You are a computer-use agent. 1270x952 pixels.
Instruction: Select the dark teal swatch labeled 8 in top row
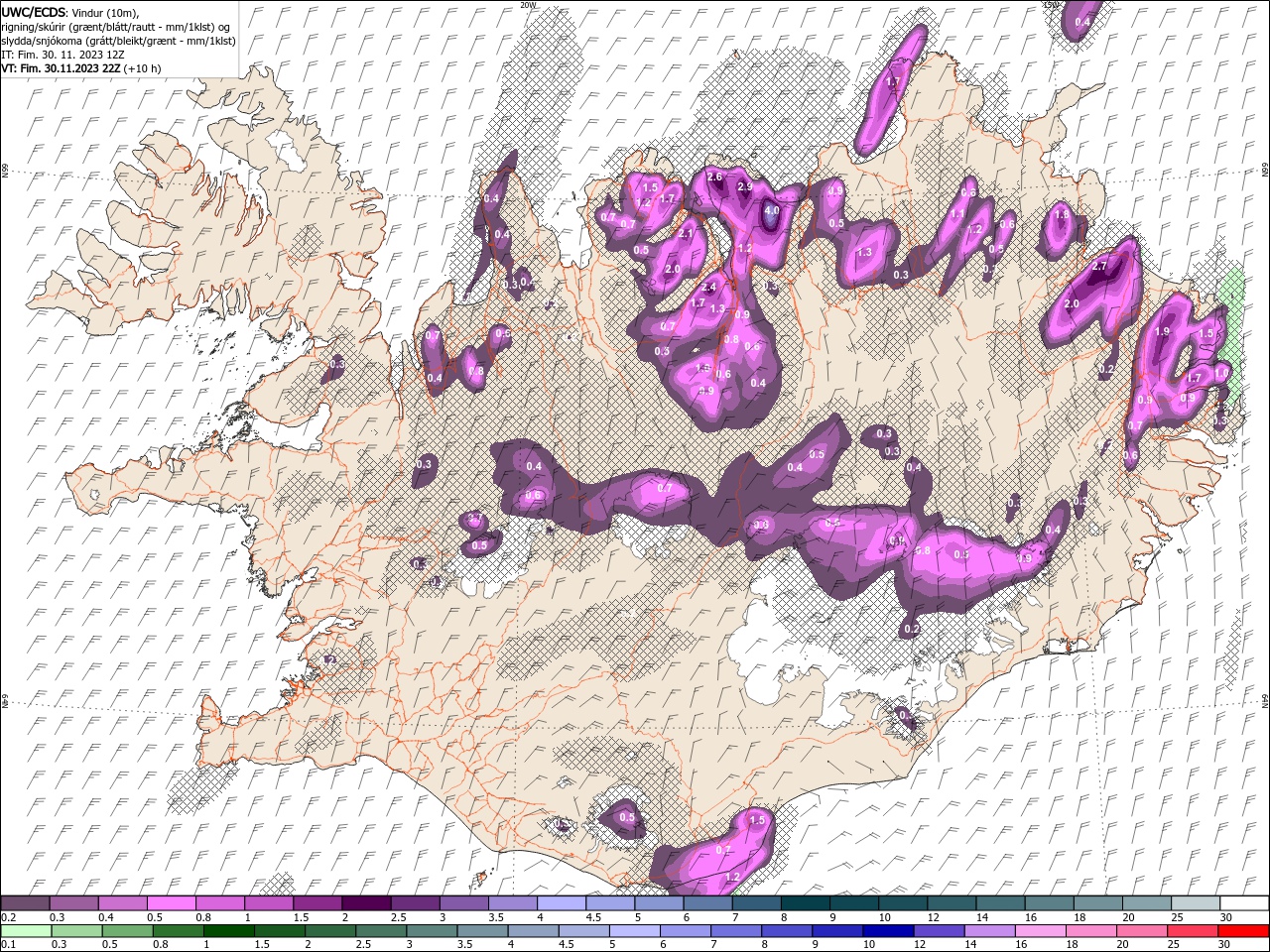pos(806,903)
